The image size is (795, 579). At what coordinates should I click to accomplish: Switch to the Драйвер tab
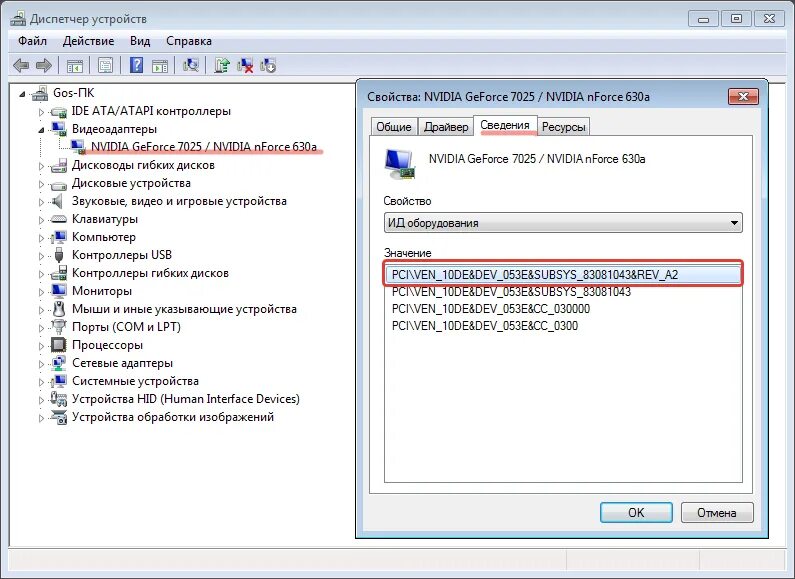pos(446,127)
